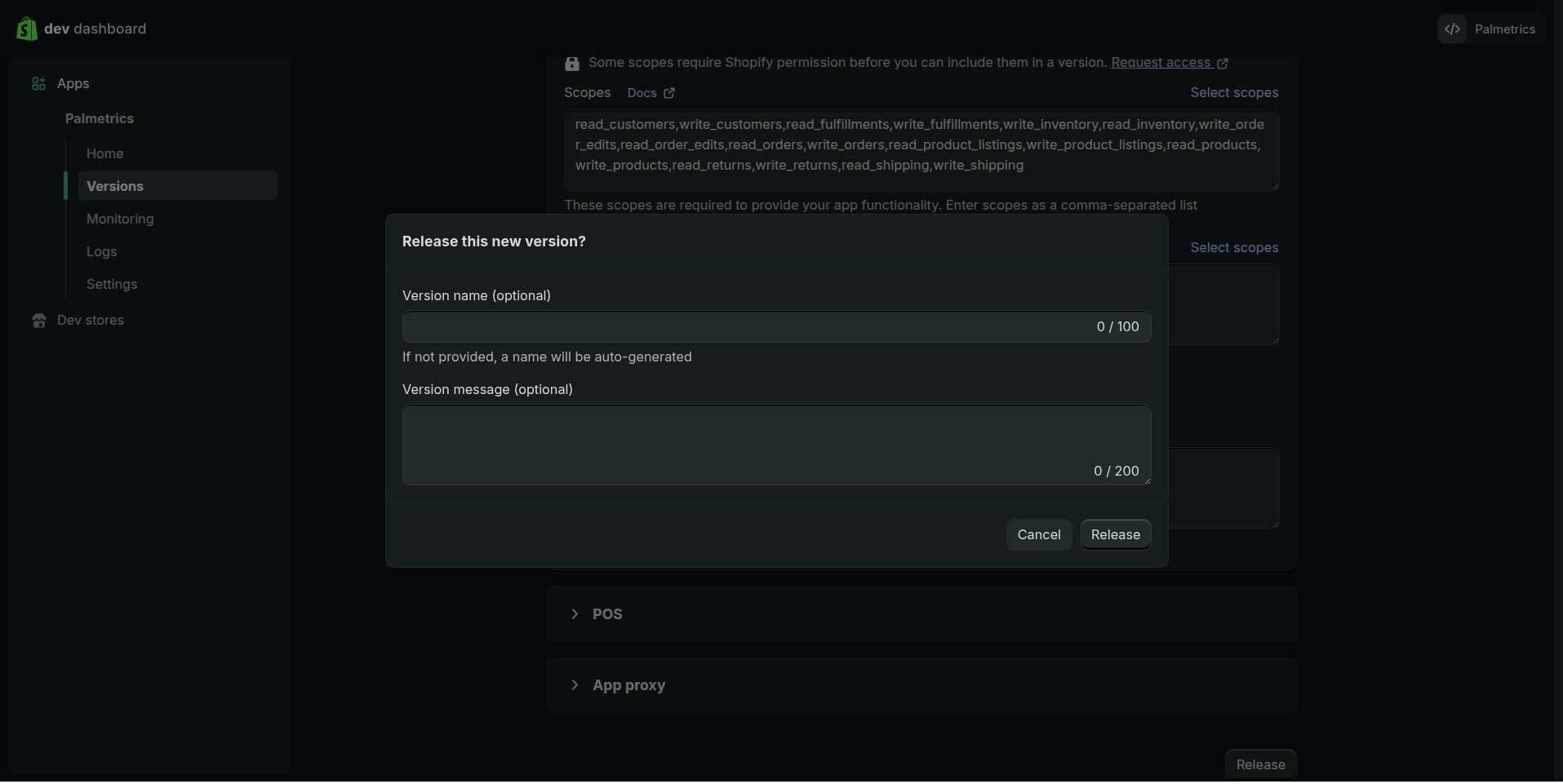1563x784 pixels.
Task: Expand the POS section chevron
Action: 575,613
